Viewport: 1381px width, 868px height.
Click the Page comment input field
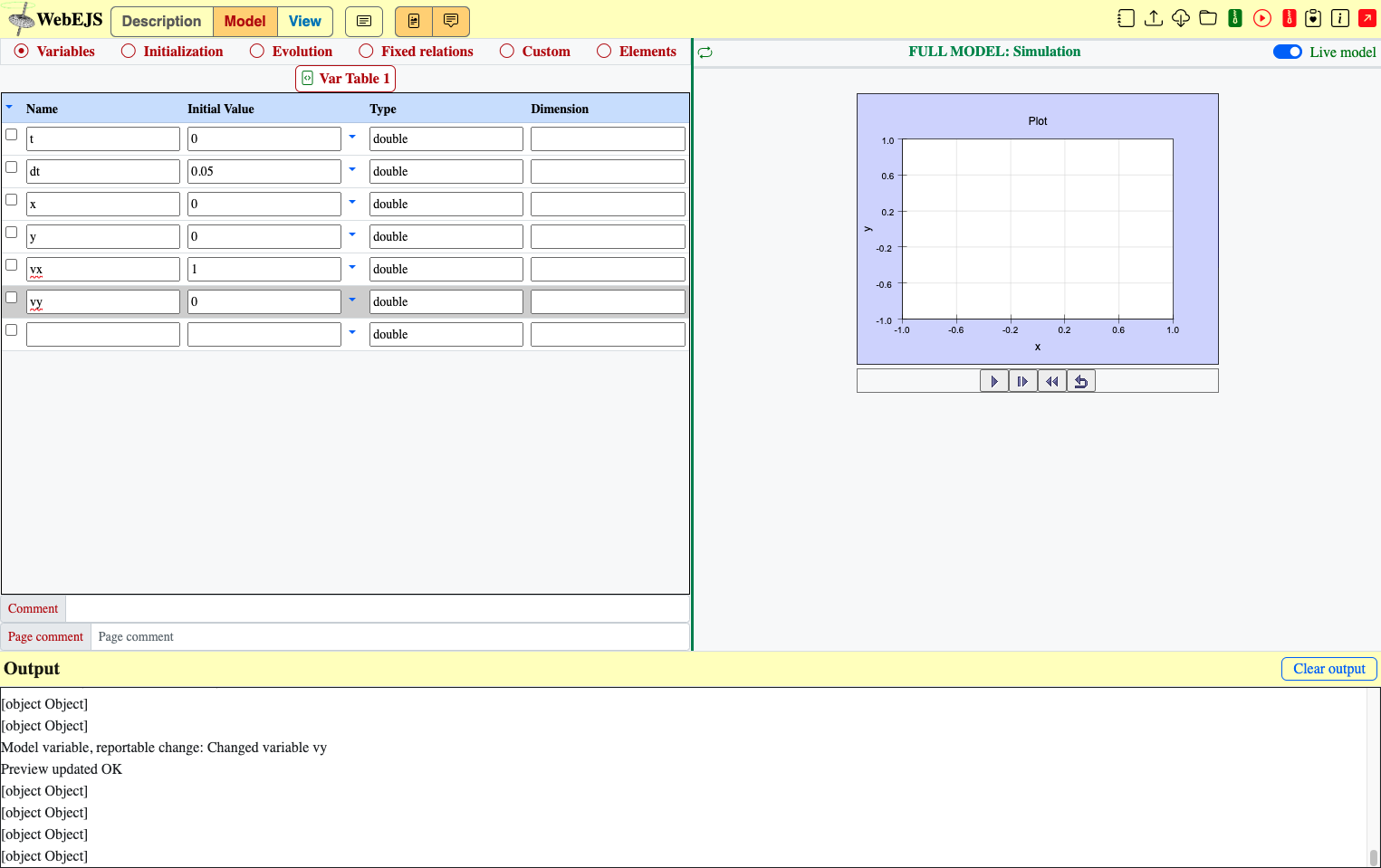[x=389, y=637]
